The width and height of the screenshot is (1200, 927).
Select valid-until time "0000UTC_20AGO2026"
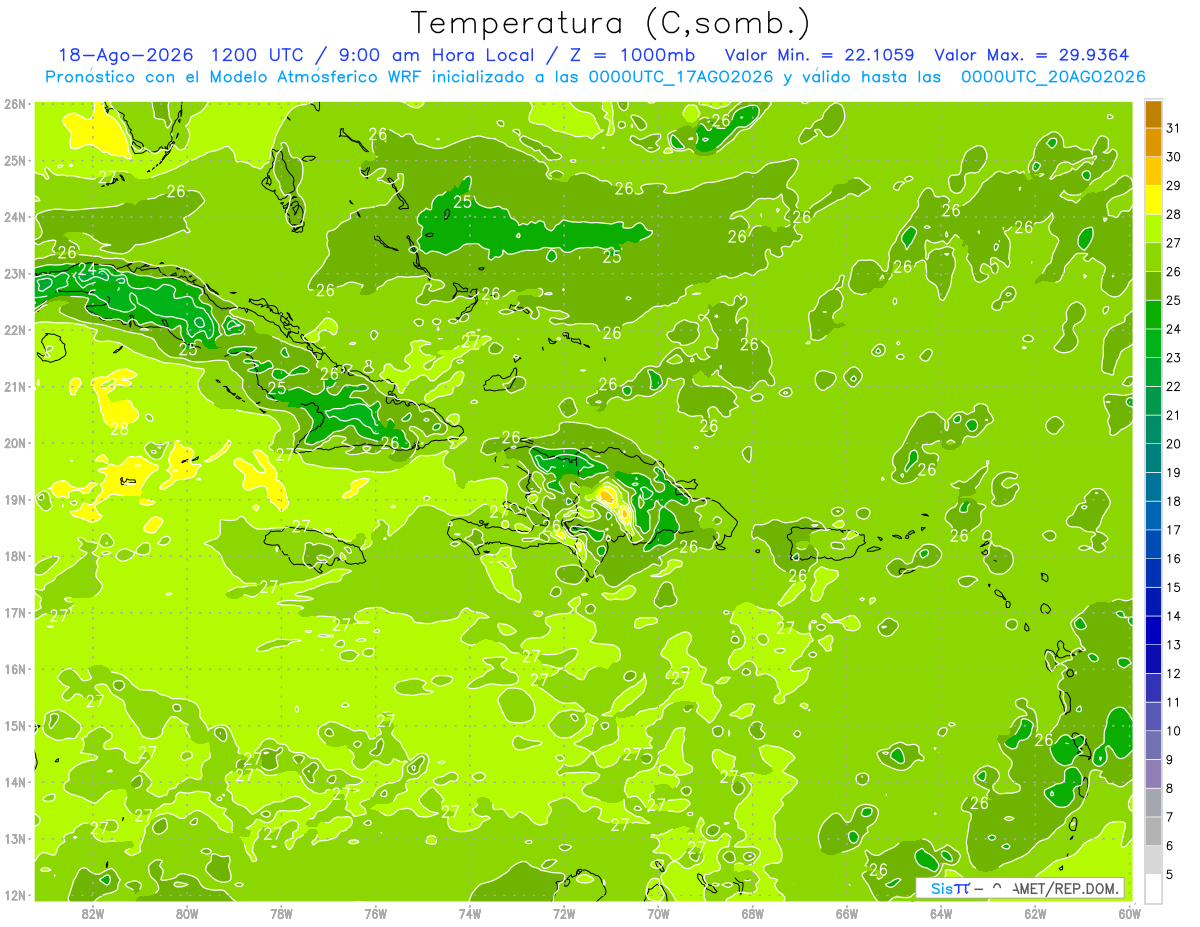pyautogui.click(x=1053, y=77)
